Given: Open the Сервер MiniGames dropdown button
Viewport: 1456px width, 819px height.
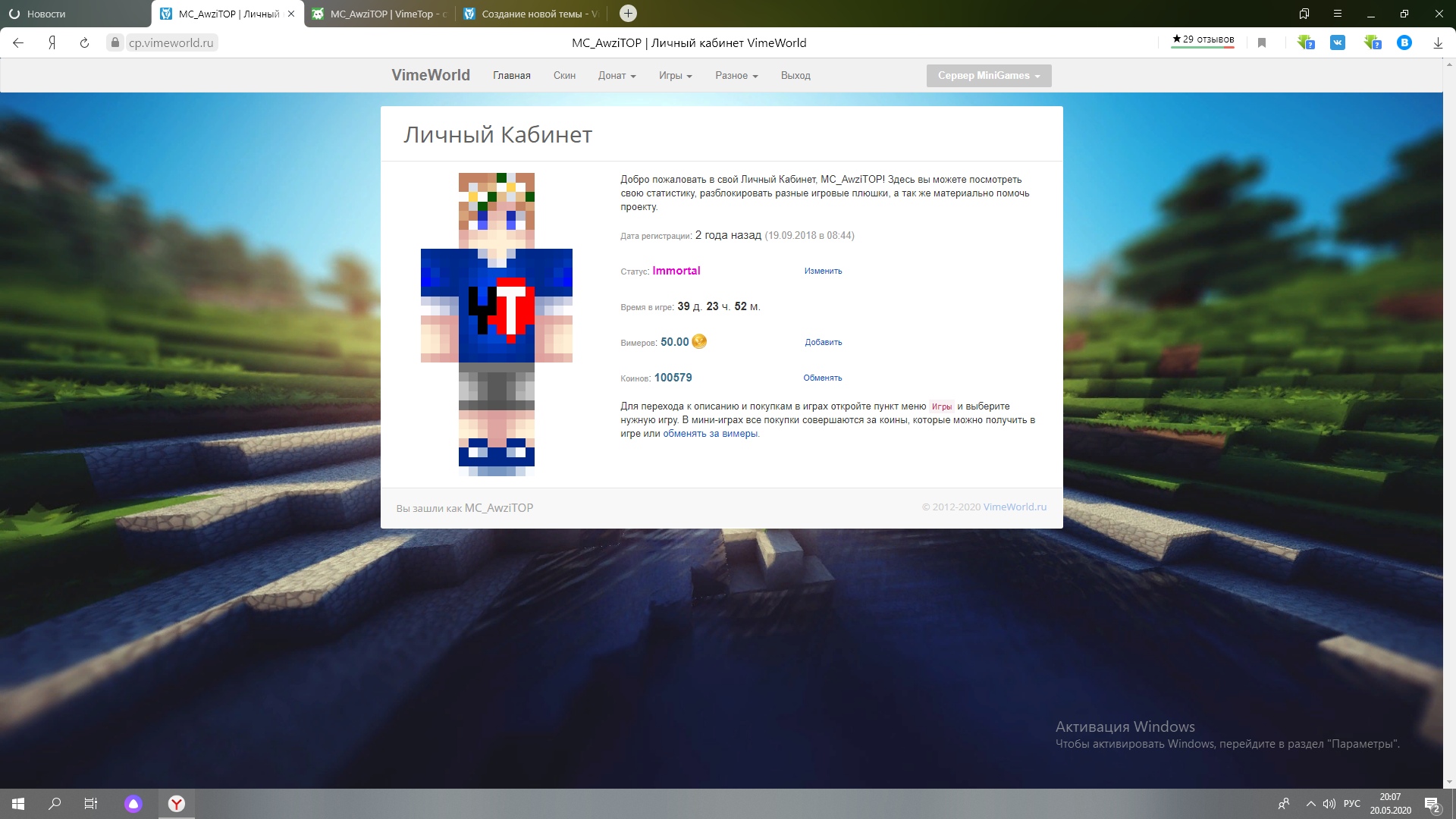Looking at the screenshot, I should pyautogui.click(x=989, y=76).
